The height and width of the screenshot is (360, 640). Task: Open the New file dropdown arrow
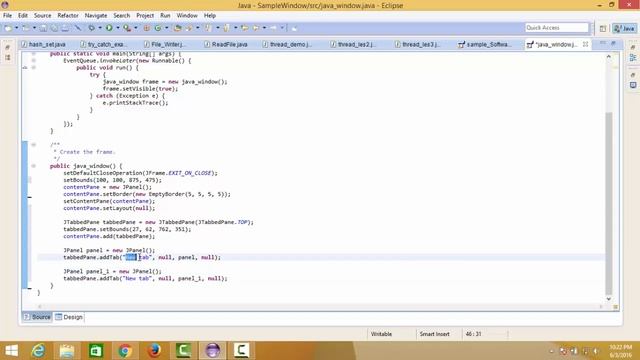pyautogui.click(x=16, y=28)
